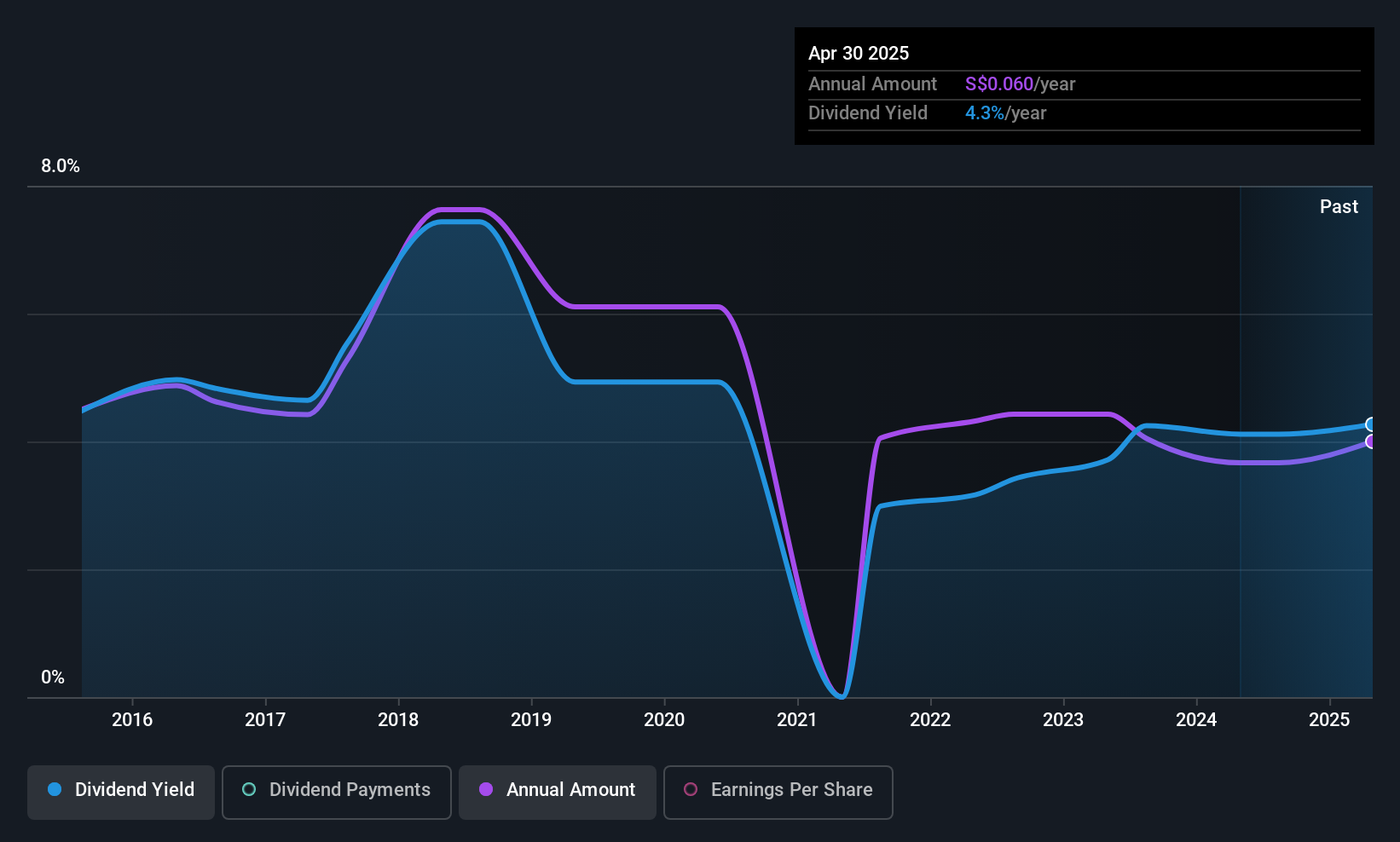Select the 2021 x-axis year label

tap(797, 720)
